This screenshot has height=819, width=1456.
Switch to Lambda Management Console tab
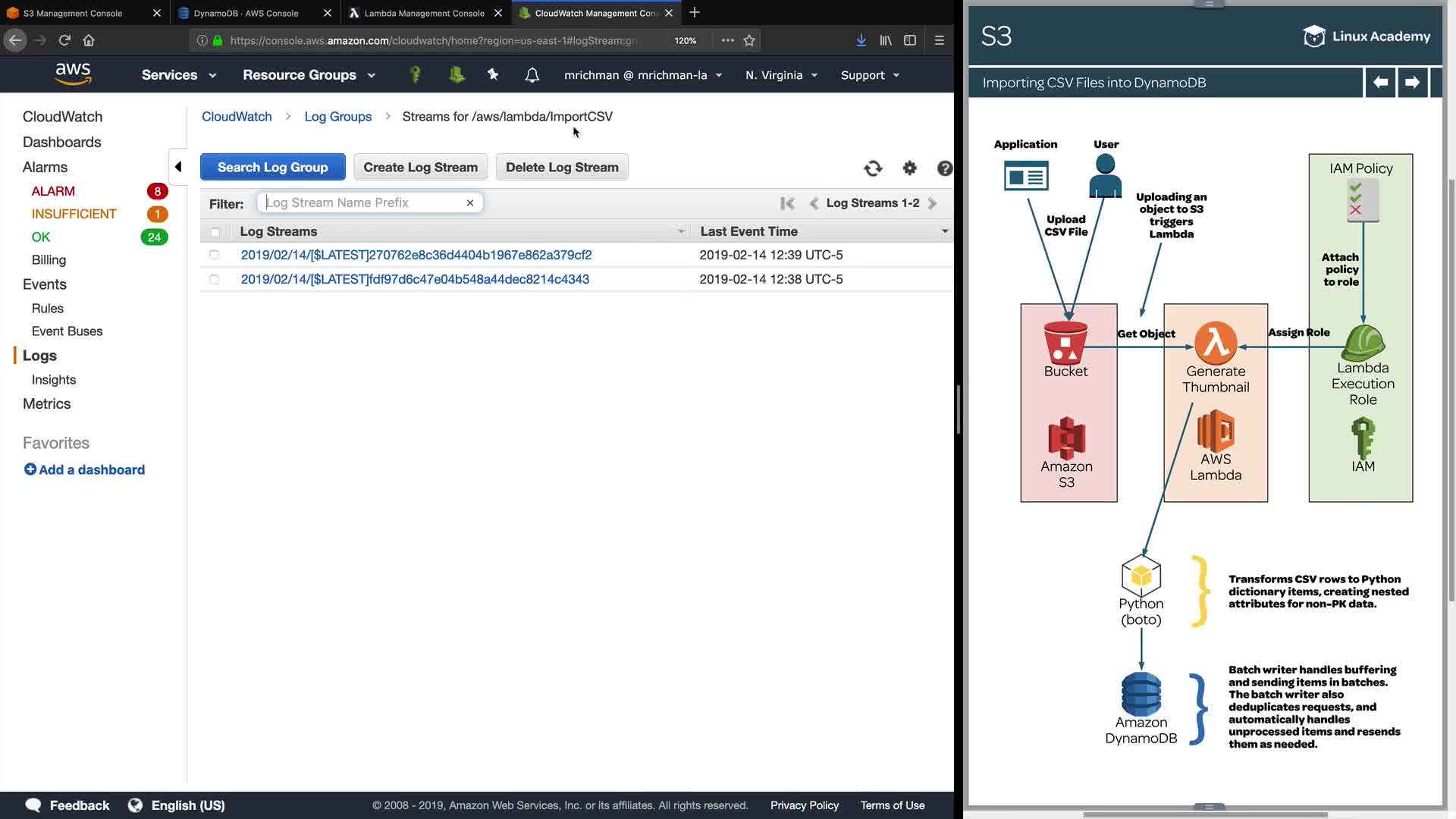(x=424, y=13)
